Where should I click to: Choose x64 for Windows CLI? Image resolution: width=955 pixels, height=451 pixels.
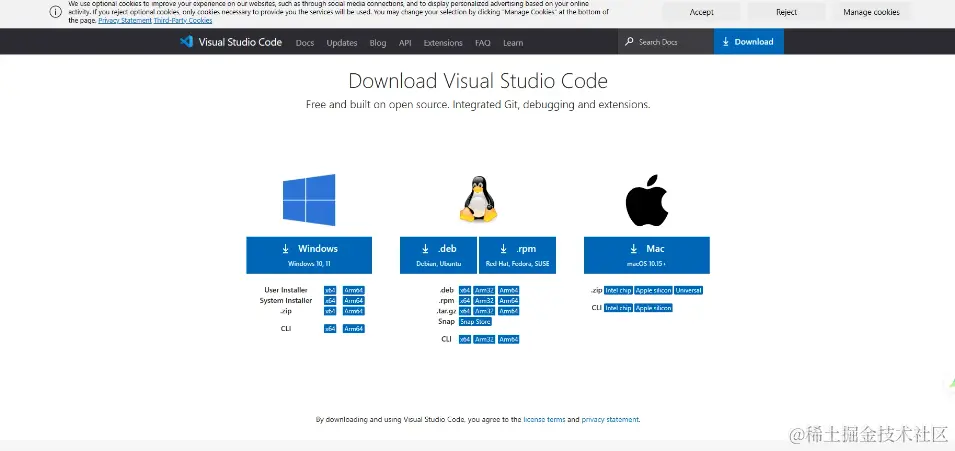point(330,329)
